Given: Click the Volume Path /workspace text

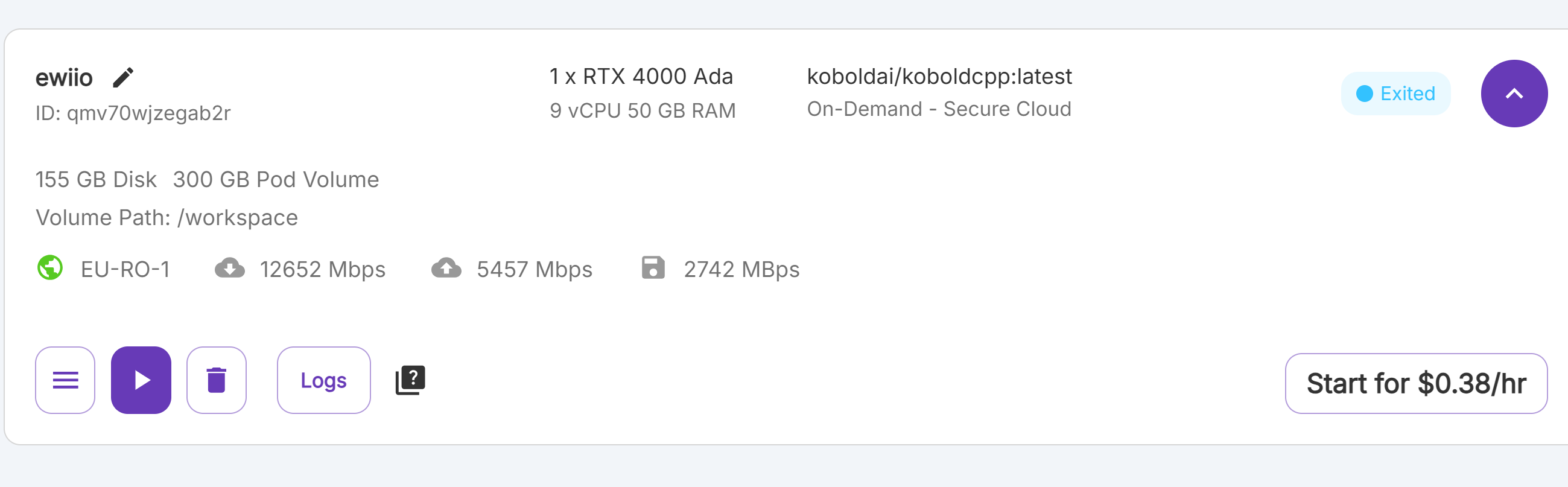Looking at the screenshot, I should click(x=167, y=218).
